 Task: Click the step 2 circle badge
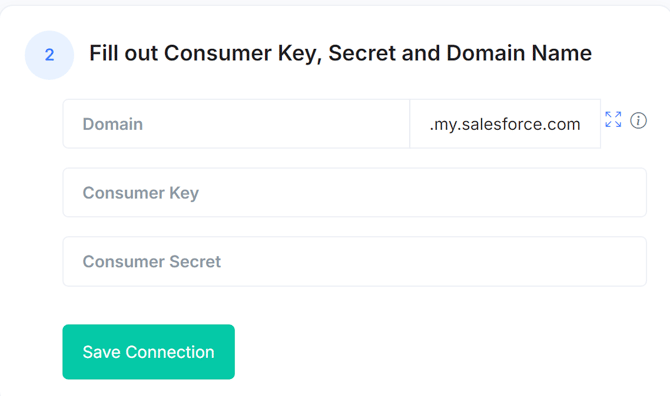click(50, 55)
